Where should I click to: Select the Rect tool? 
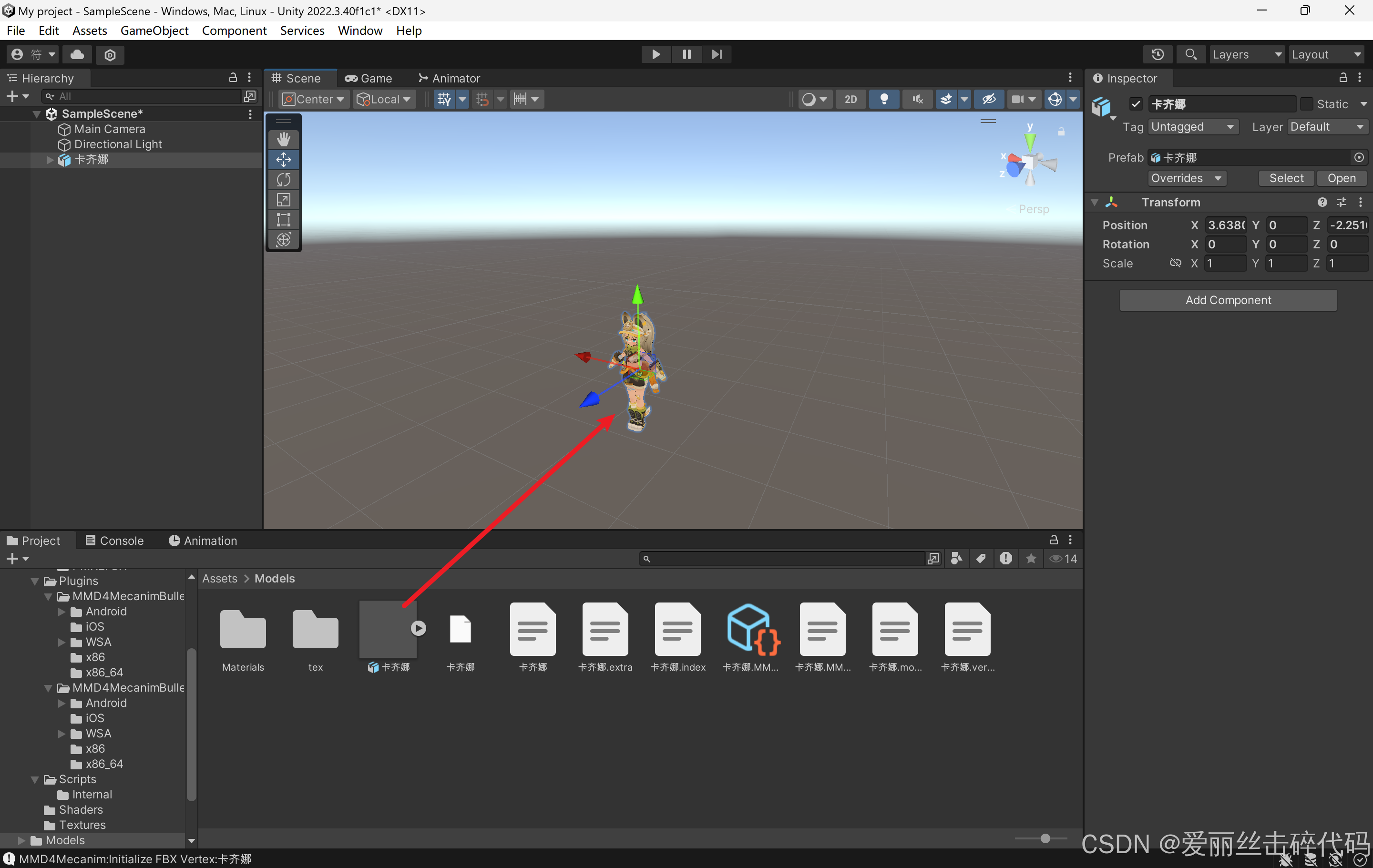click(283, 219)
